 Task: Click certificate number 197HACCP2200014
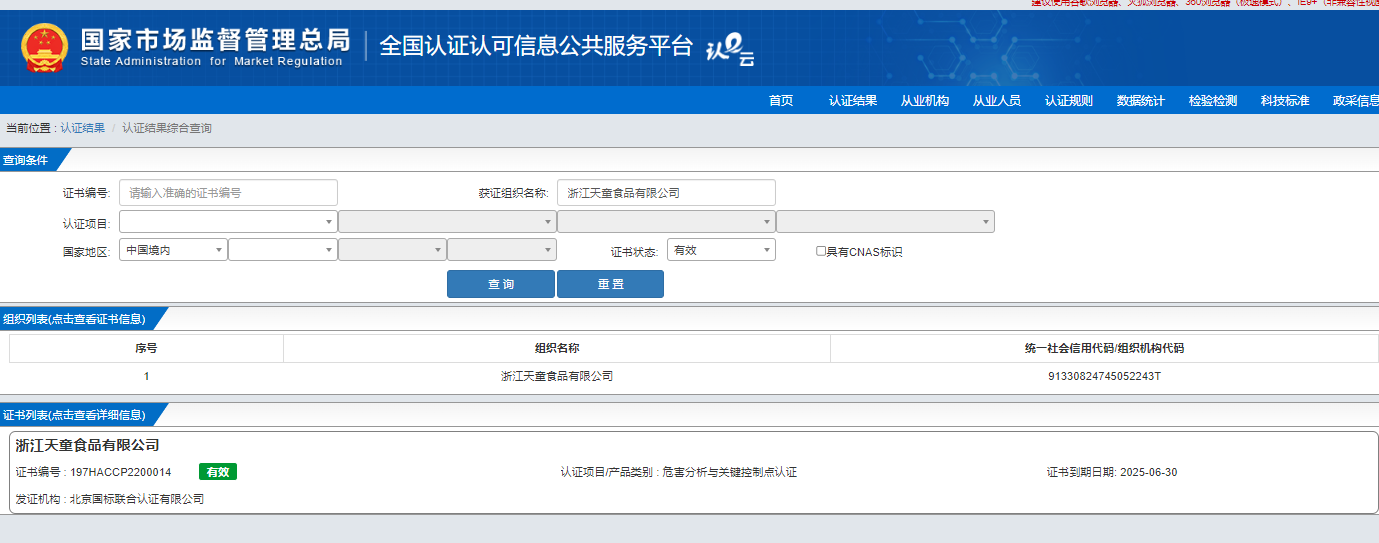tap(121, 472)
